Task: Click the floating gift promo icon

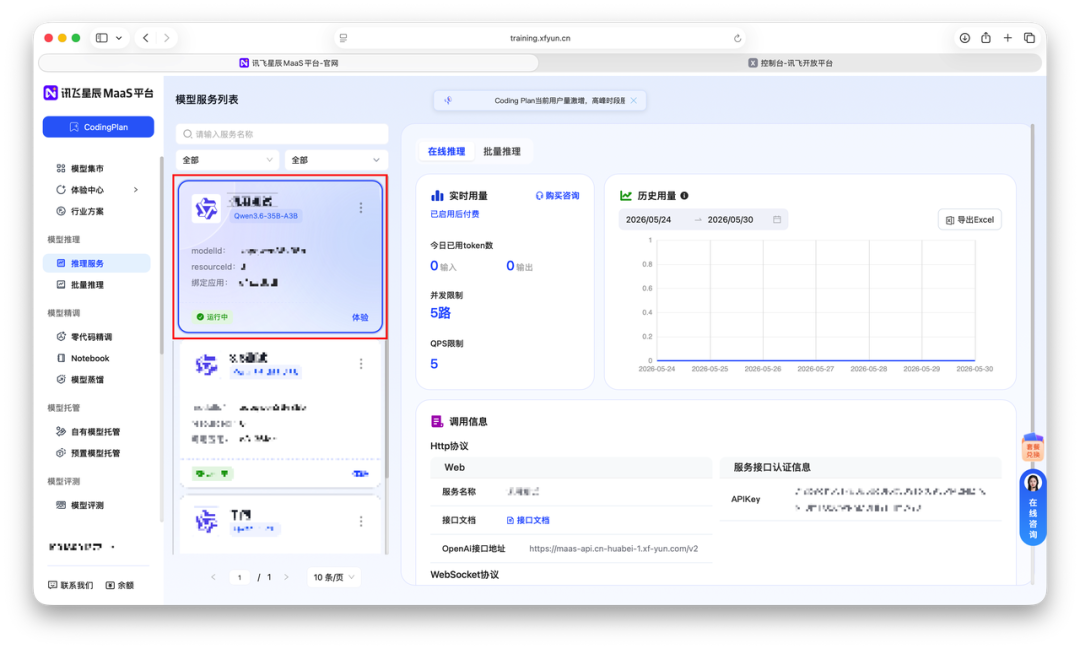Action: [1032, 449]
